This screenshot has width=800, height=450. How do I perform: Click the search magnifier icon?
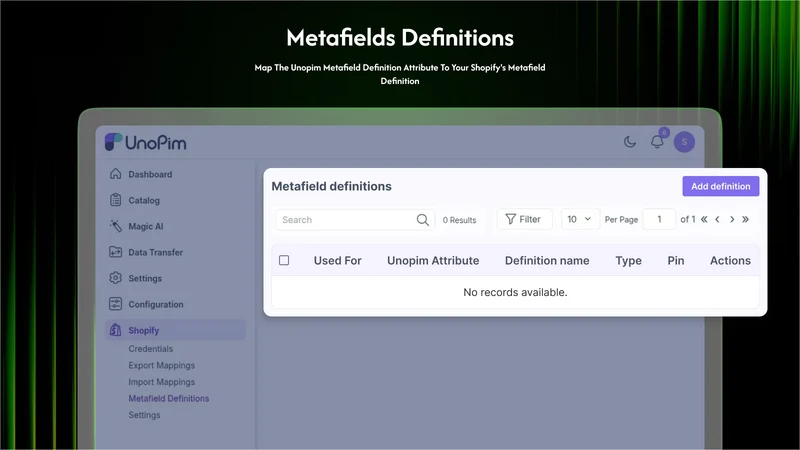[x=422, y=220]
